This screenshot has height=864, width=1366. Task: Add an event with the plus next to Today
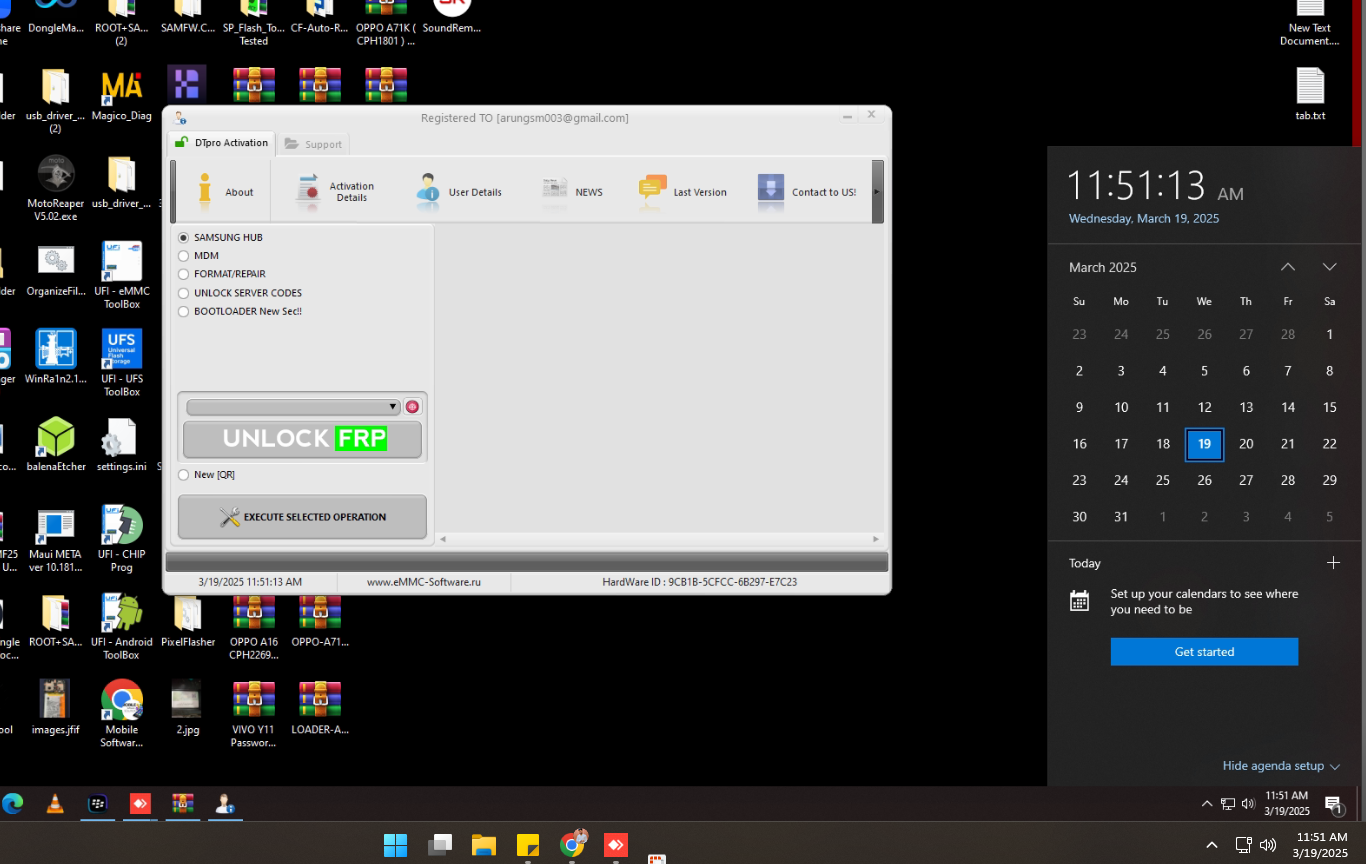pyautogui.click(x=1333, y=563)
